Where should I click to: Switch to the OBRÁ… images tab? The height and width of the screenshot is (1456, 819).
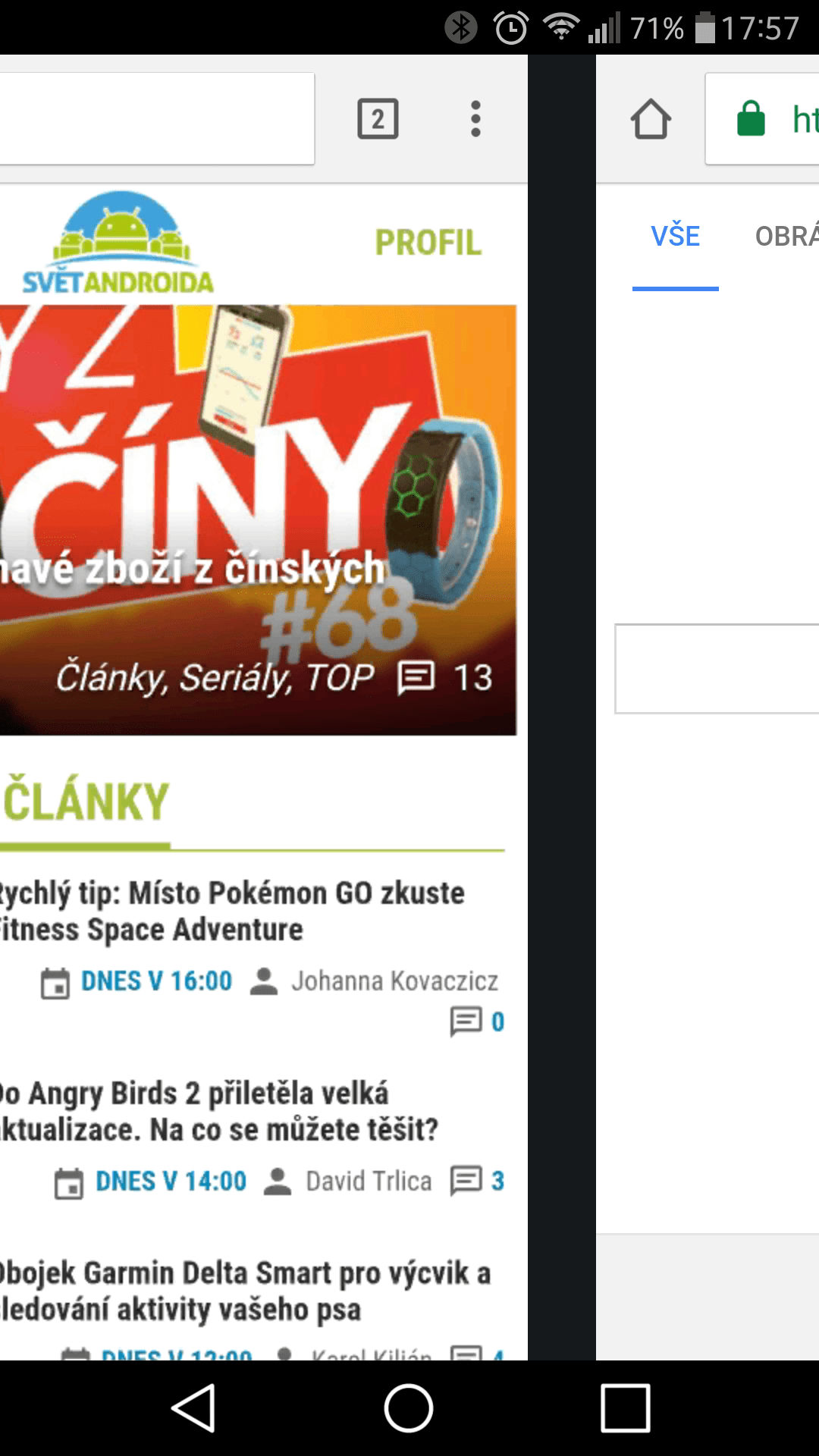pyautogui.click(x=787, y=236)
